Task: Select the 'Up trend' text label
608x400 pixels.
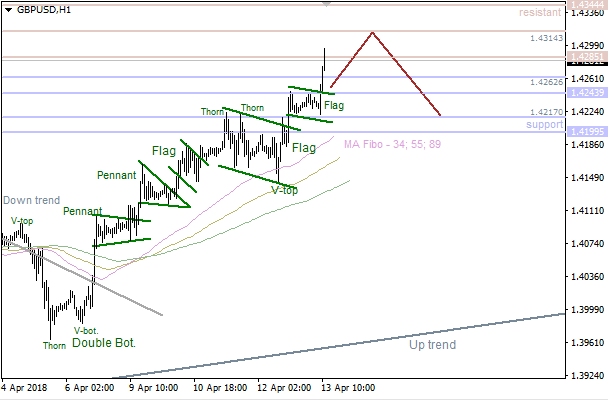Action: [432, 345]
